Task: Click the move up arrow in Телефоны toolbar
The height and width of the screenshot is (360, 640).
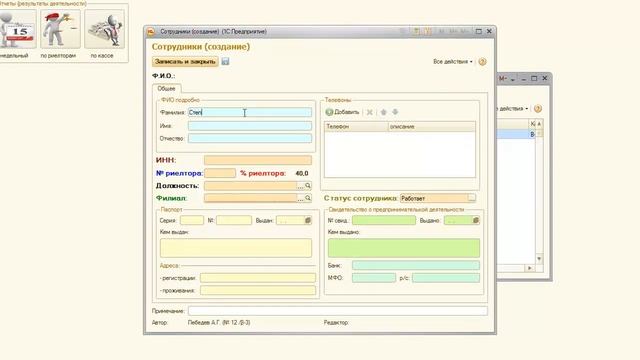Action: coord(383,112)
